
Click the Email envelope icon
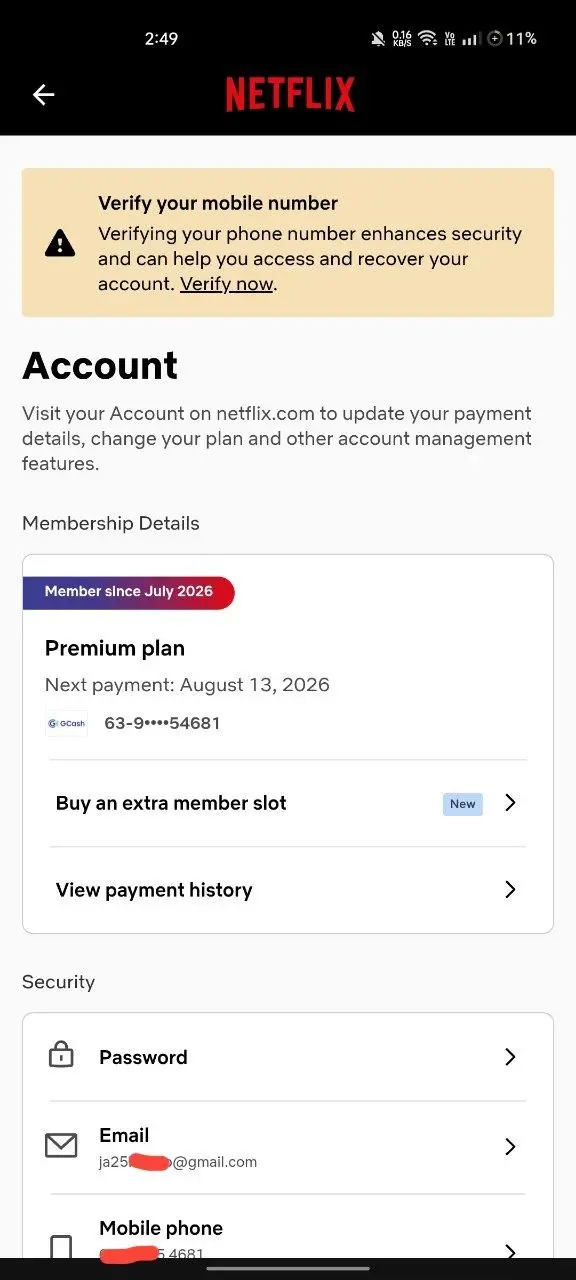pos(61,1146)
